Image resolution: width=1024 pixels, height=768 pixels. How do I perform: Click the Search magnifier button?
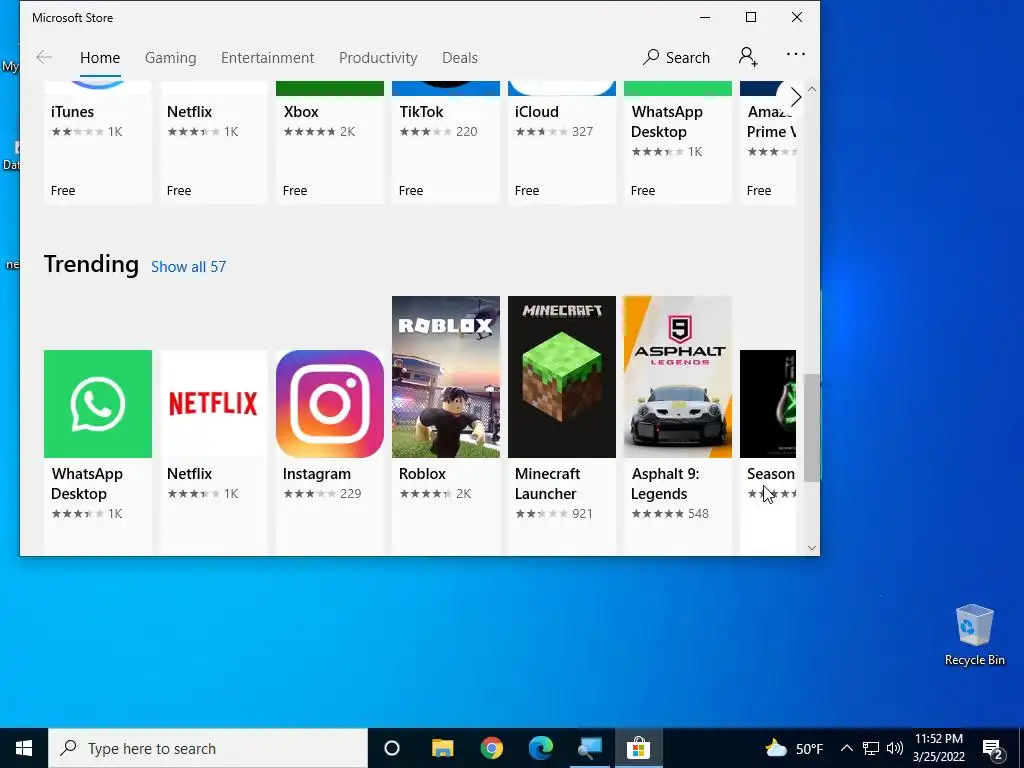[x=677, y=57]
